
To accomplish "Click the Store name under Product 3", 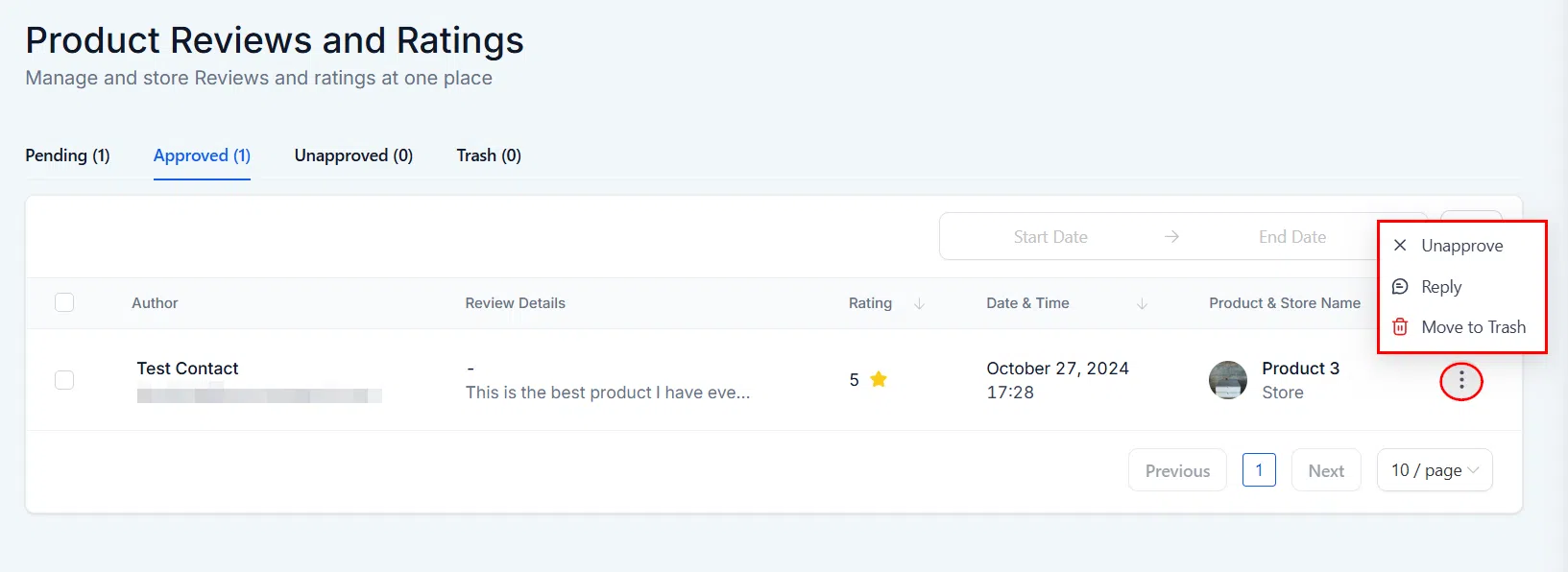I will click(1283, 393).
